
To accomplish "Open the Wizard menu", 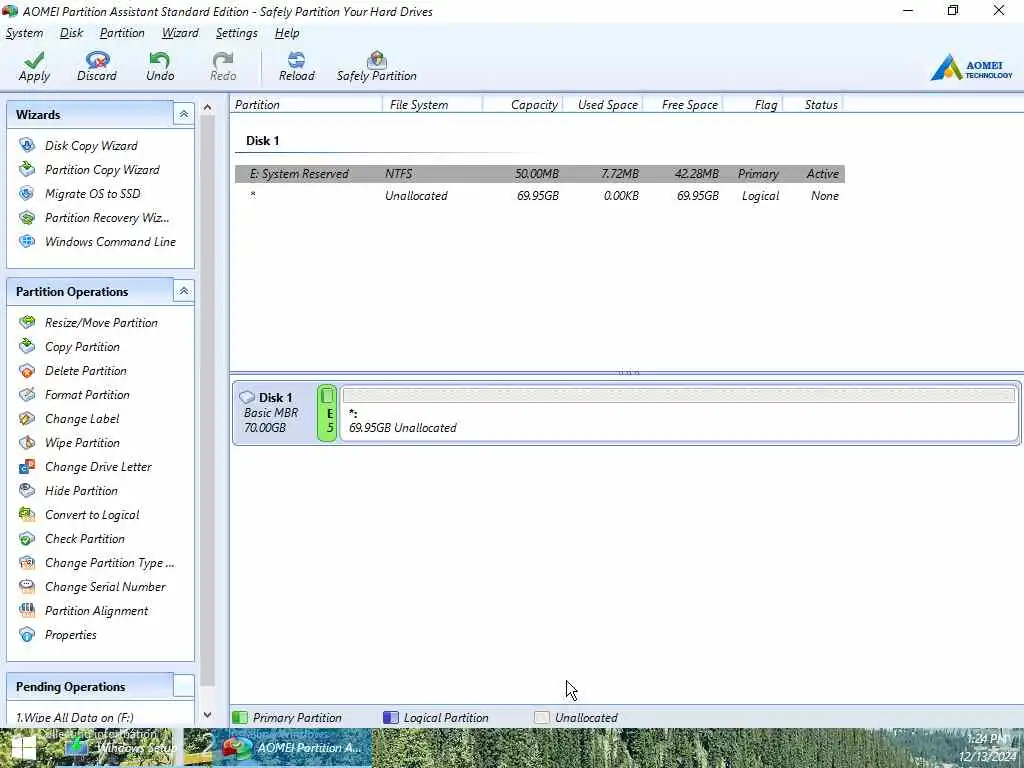I will click(x=180, y=33).
